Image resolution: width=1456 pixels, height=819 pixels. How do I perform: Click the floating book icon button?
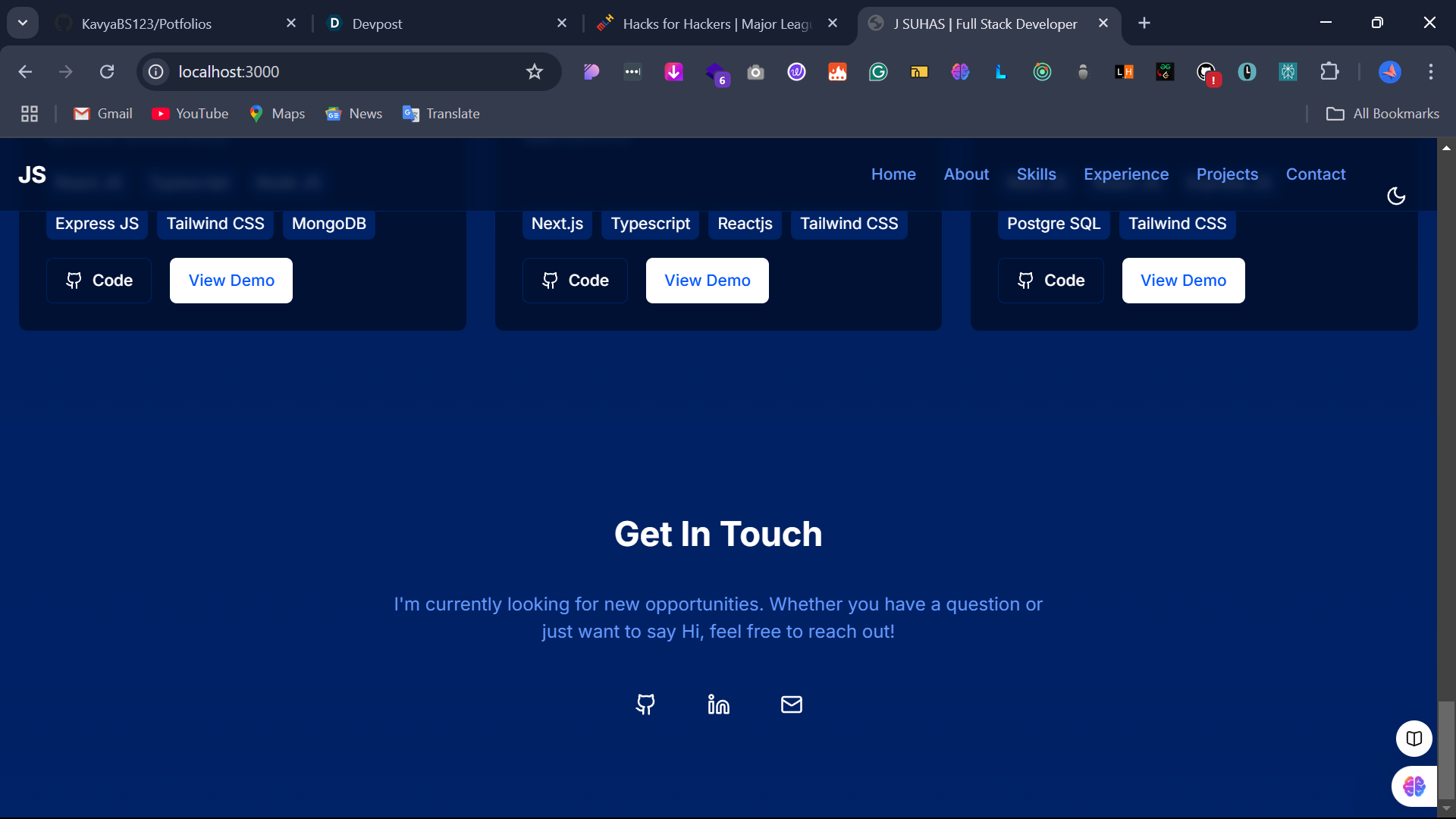pos(1414,738)
